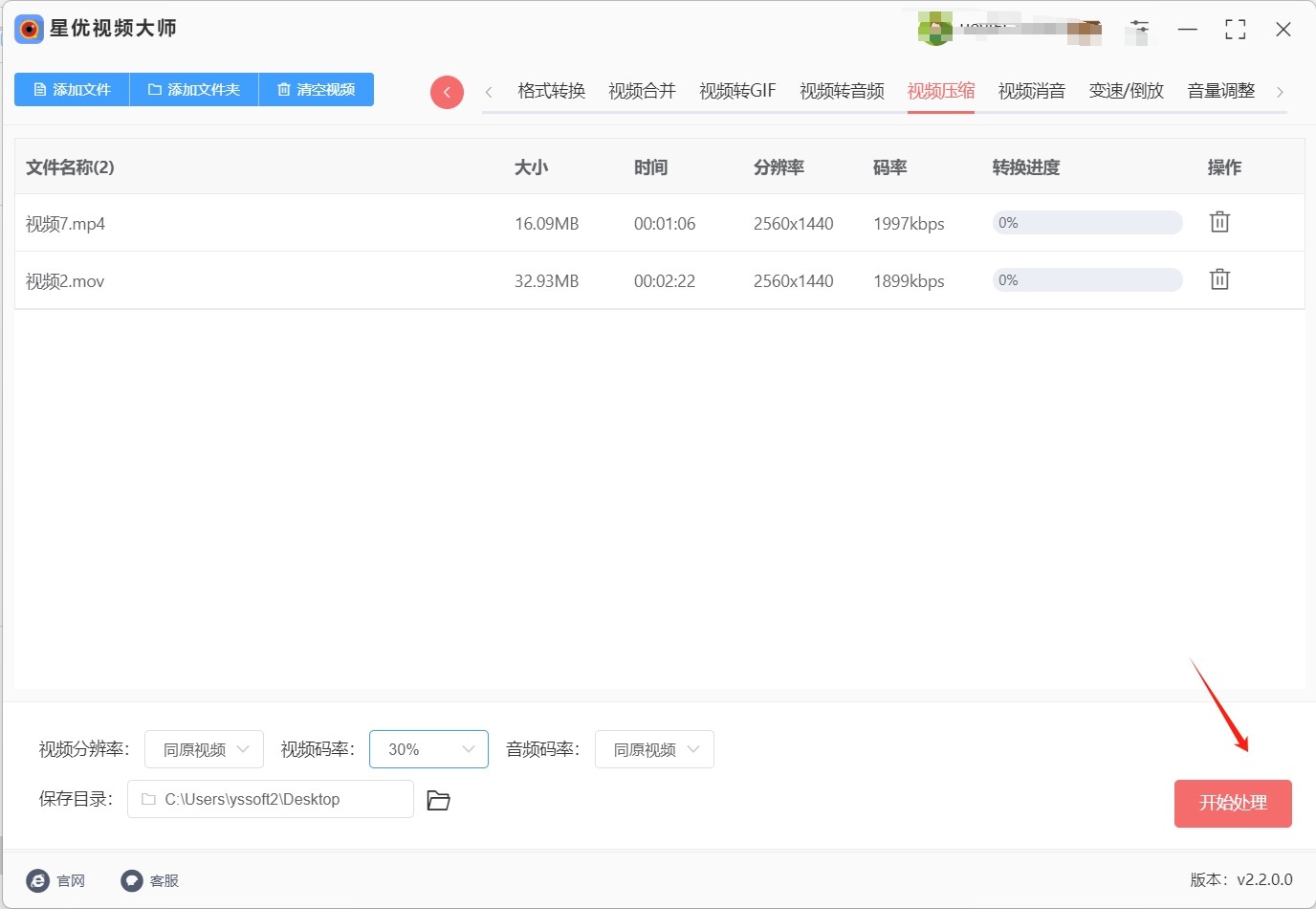This screenshot has height=909, width=1316.
Task: Switch to the 格式转换 tab
Action: tap(551, 91)
